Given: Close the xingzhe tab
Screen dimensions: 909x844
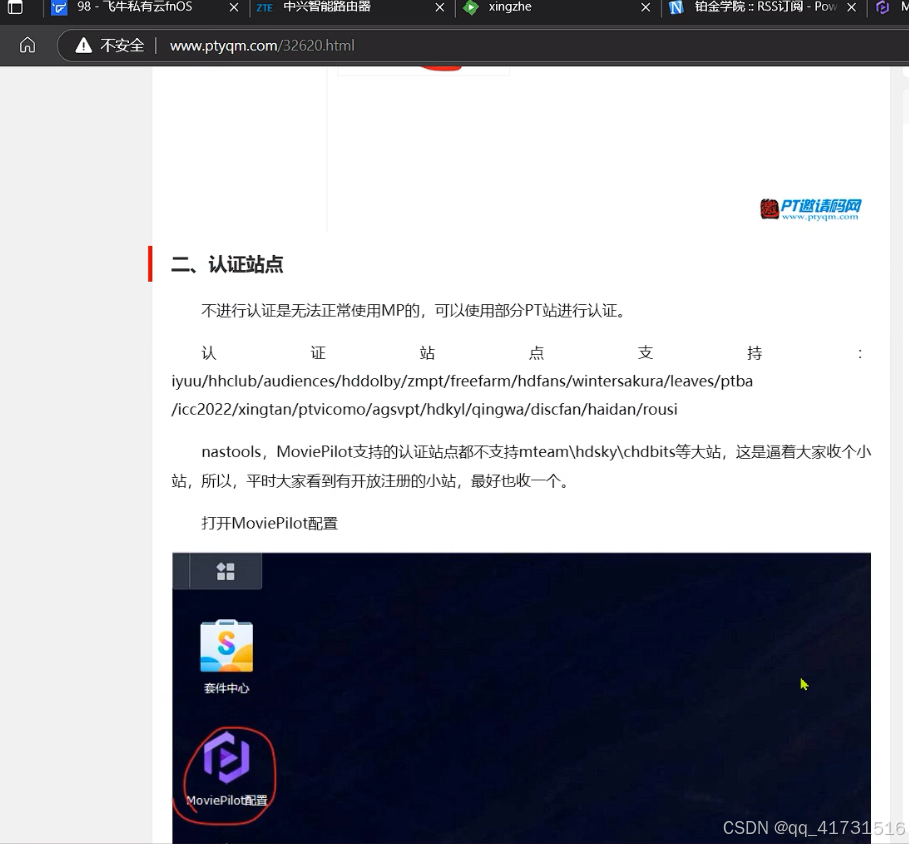Looking at the screenshot, I should tap(645, 8).
